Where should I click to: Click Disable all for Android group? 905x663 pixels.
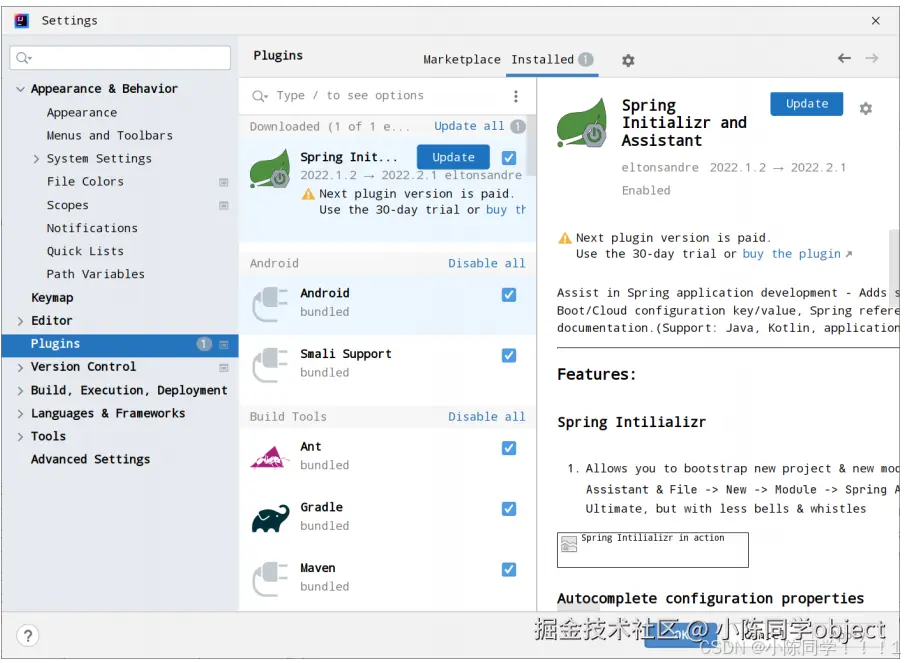click(x=487, y=263)
